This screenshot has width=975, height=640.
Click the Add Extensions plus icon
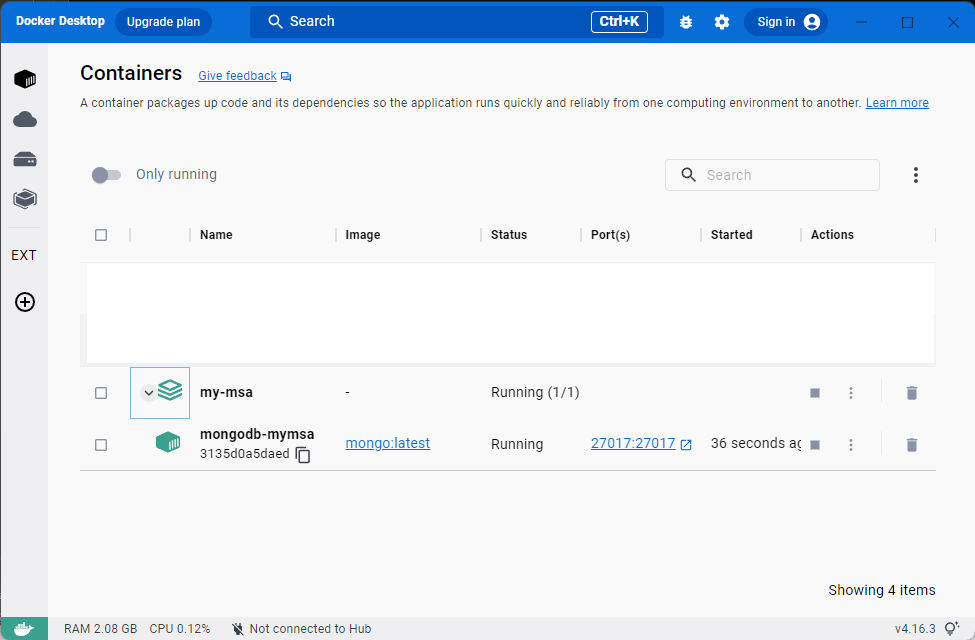tap(25, 302)
